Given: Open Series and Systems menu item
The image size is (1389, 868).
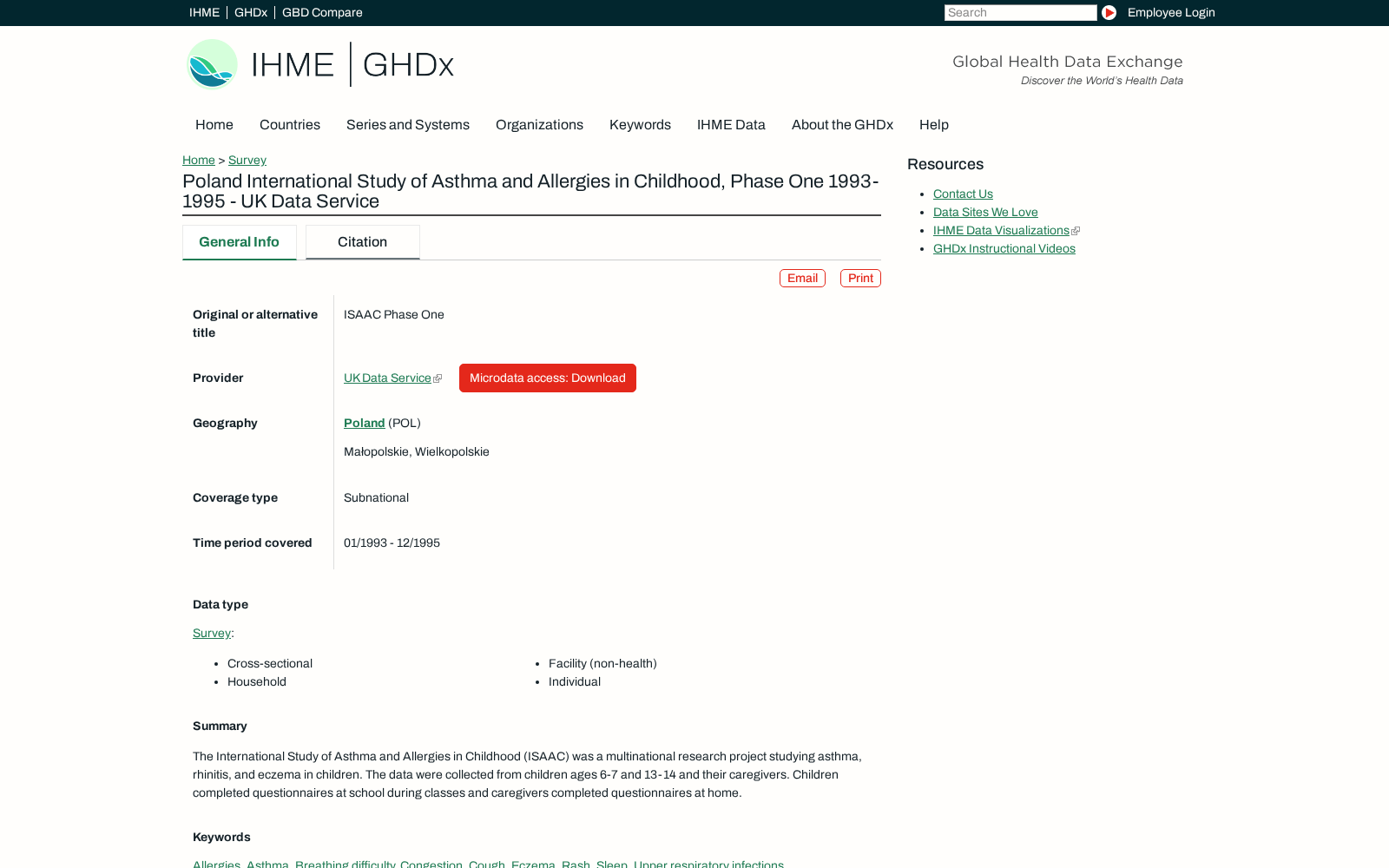Looking at the screenshot, I should 408,125.
